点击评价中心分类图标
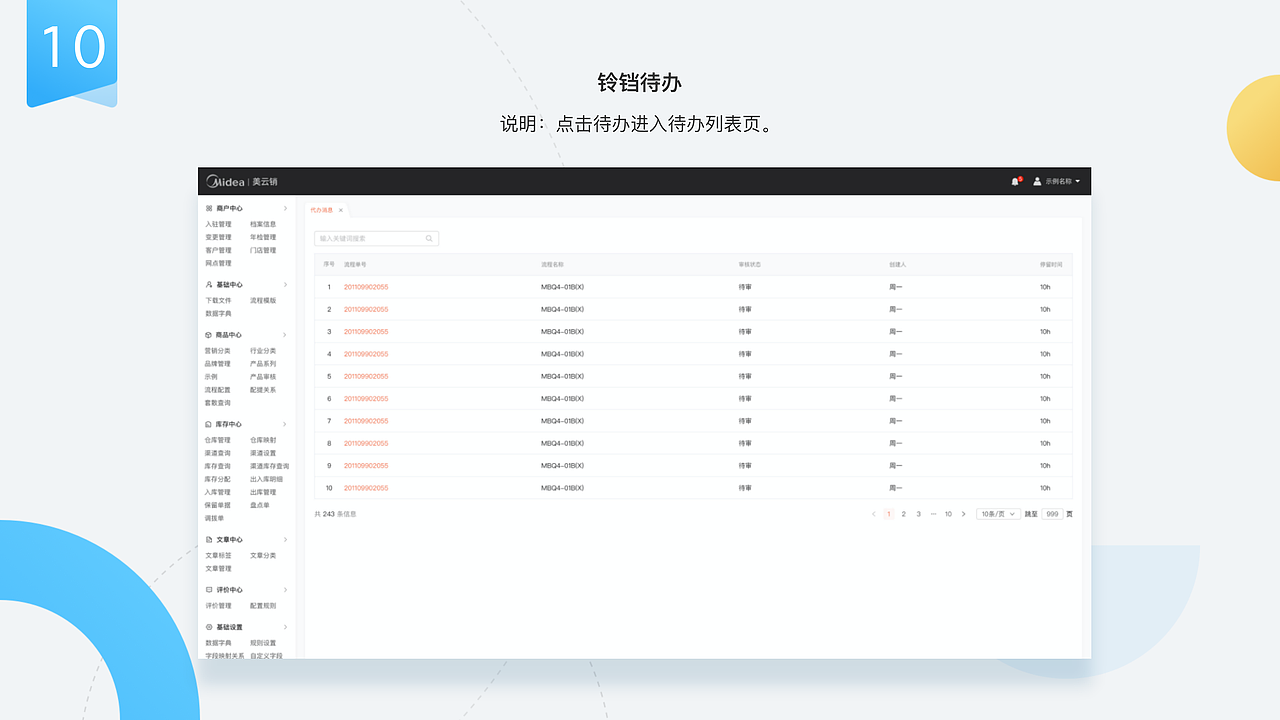1280x720 pixels. coord(210,589)
